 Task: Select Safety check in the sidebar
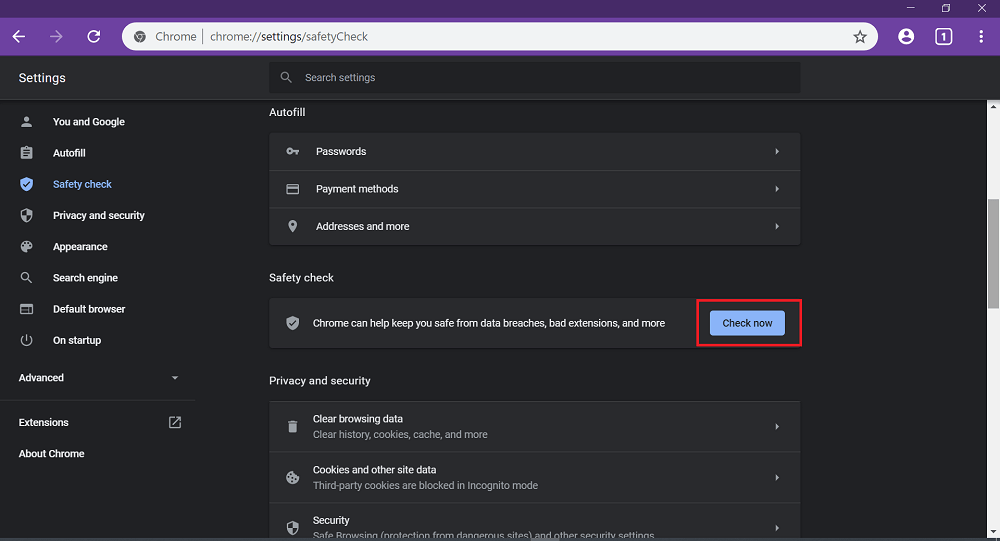click(82, 184)
